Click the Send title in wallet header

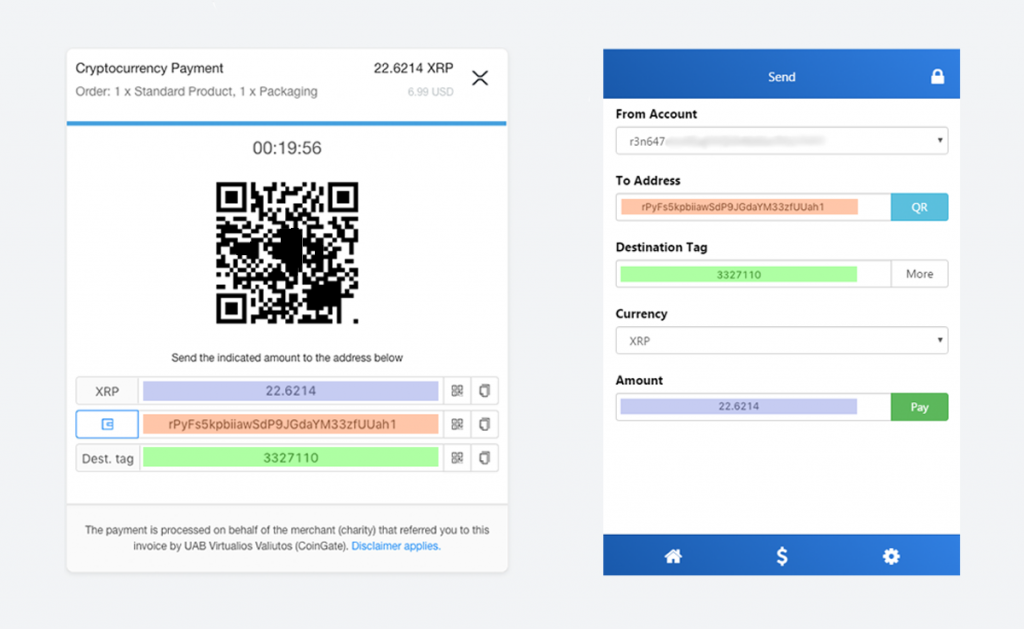[x=782, y=77]
